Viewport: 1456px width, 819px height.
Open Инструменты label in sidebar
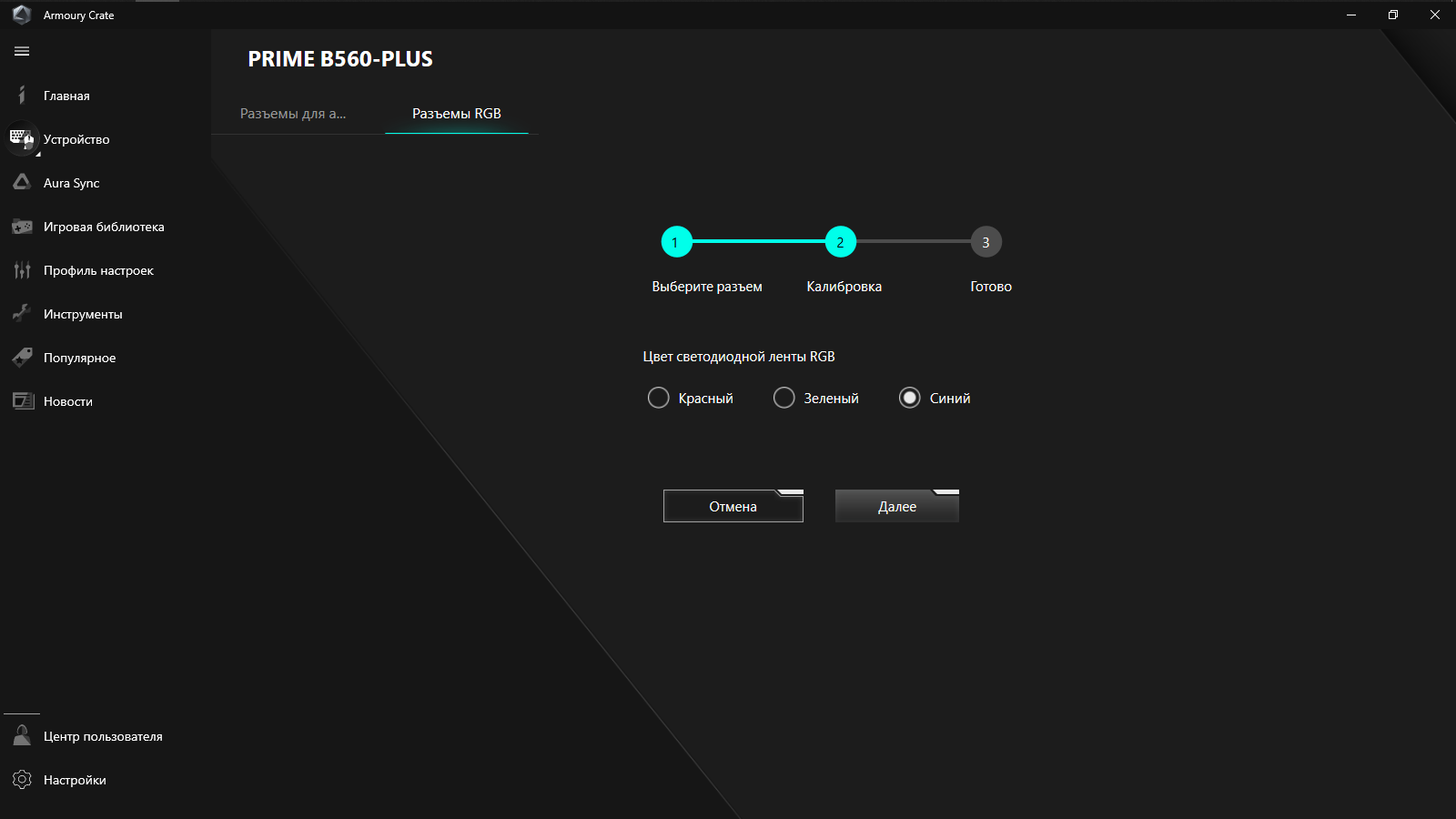pyautogui.click(x=83, y=314)
